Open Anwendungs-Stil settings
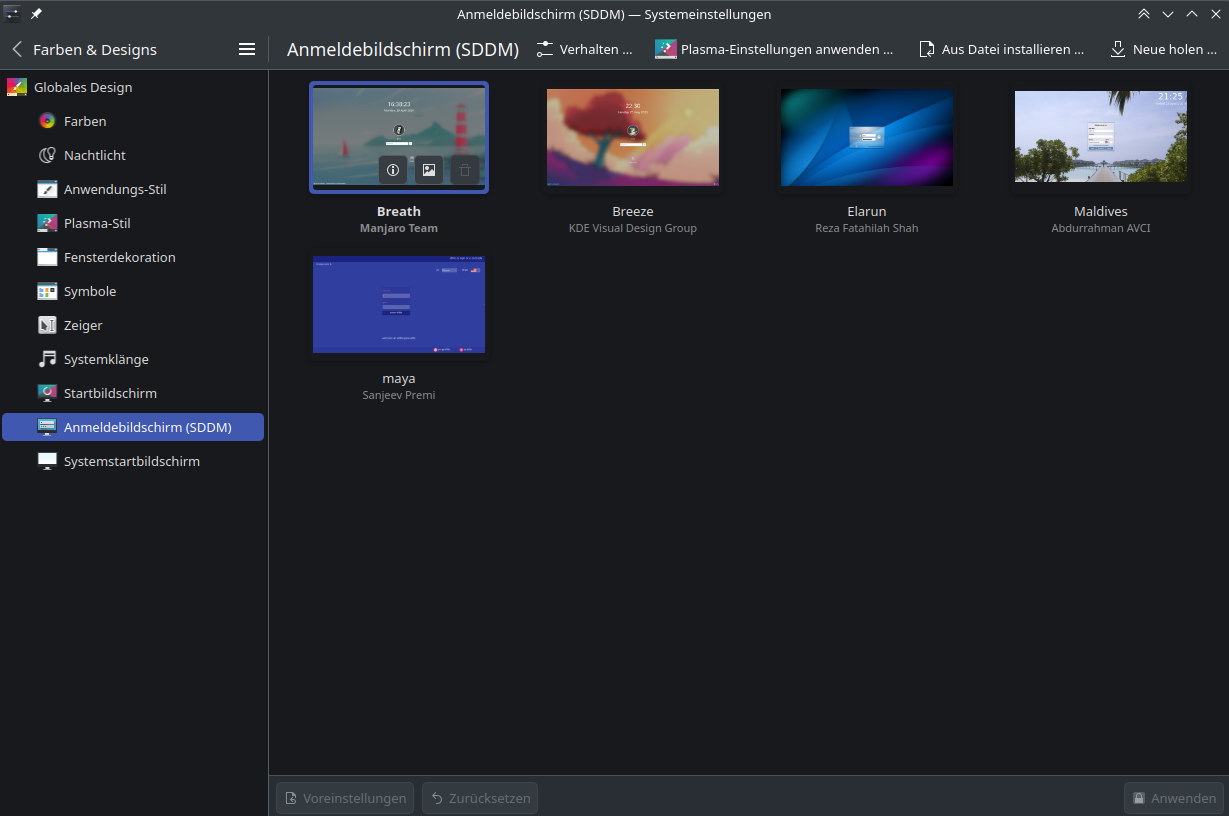 coord(133,189)
